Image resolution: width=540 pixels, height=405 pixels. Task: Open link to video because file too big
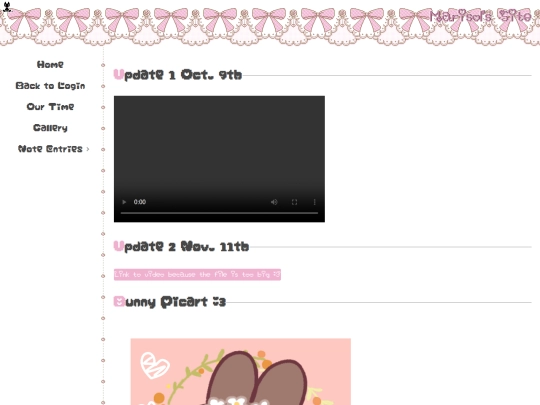coord(197,274)
